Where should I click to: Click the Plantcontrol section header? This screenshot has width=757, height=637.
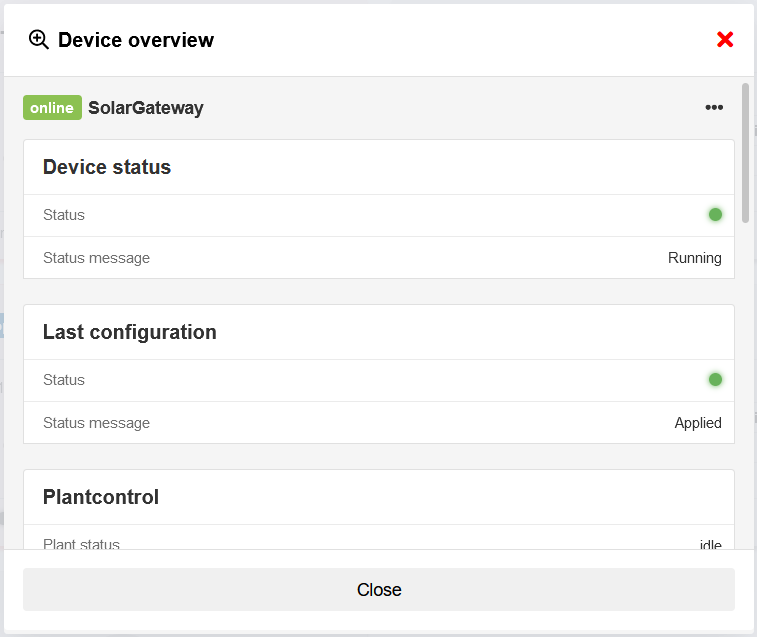pos(101,497)
